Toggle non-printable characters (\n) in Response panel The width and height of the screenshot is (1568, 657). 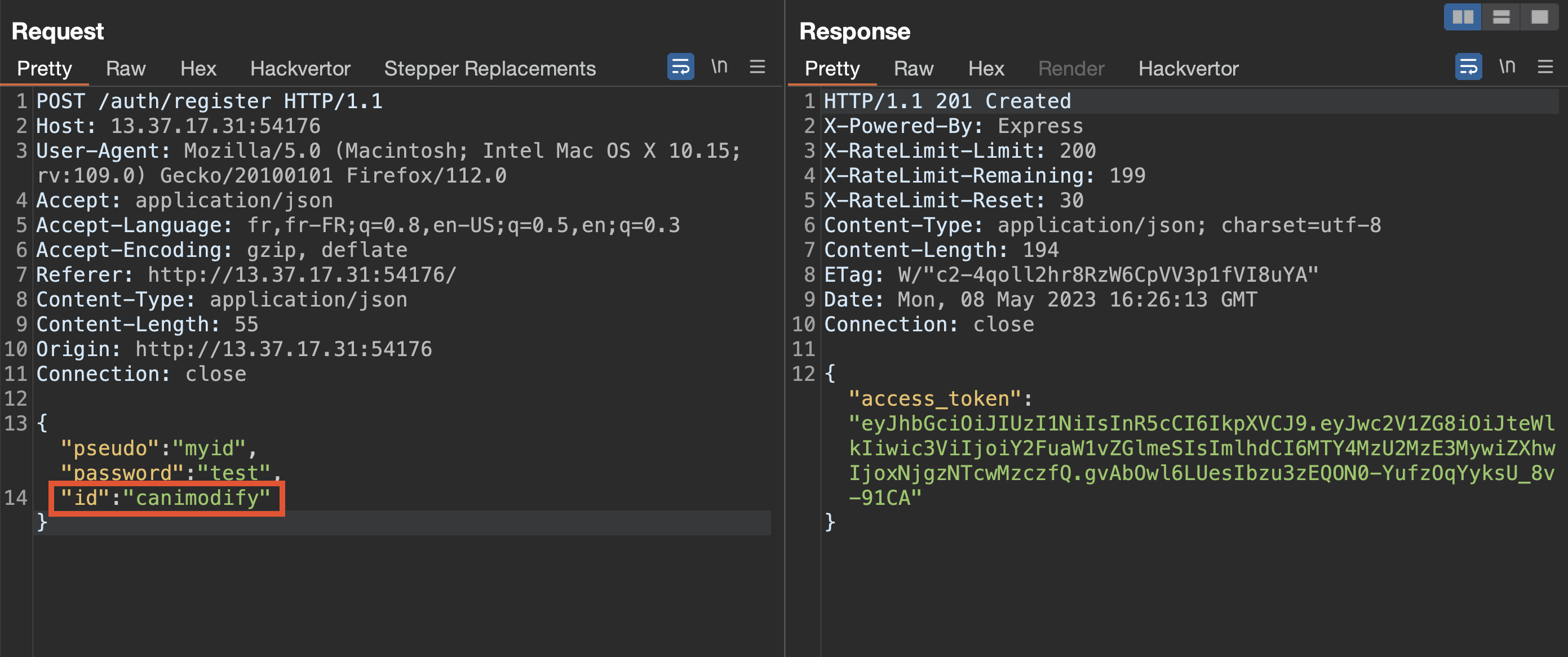pos(1507,66)
